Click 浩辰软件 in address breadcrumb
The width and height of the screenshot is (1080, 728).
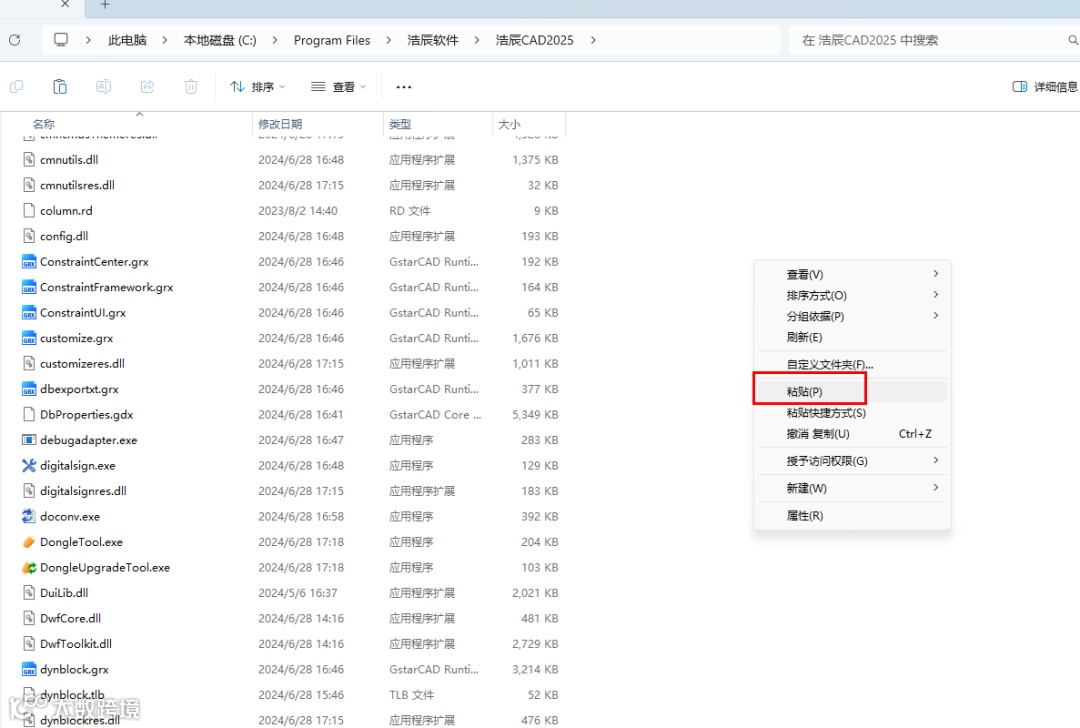click(433, 40)
